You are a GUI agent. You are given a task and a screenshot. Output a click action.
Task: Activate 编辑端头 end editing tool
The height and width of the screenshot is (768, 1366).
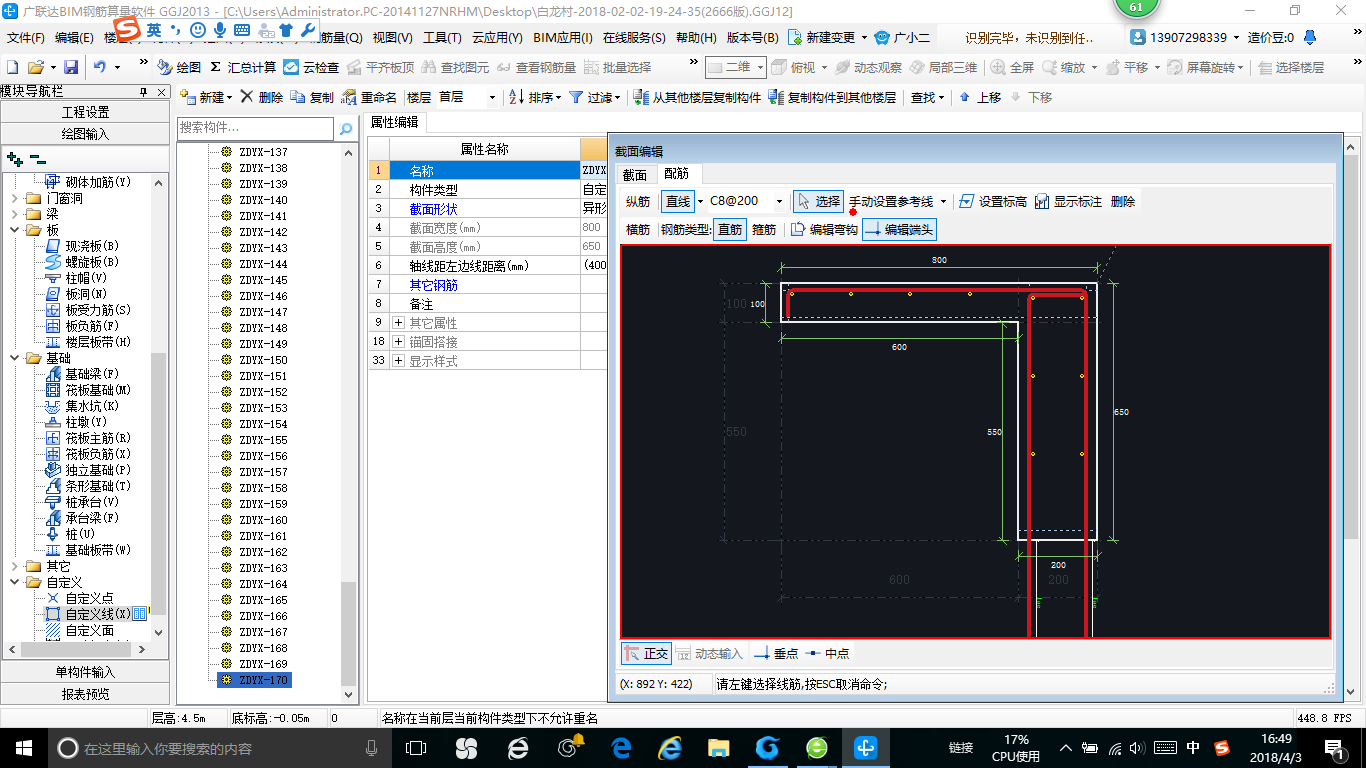click(x=900, y=229)
